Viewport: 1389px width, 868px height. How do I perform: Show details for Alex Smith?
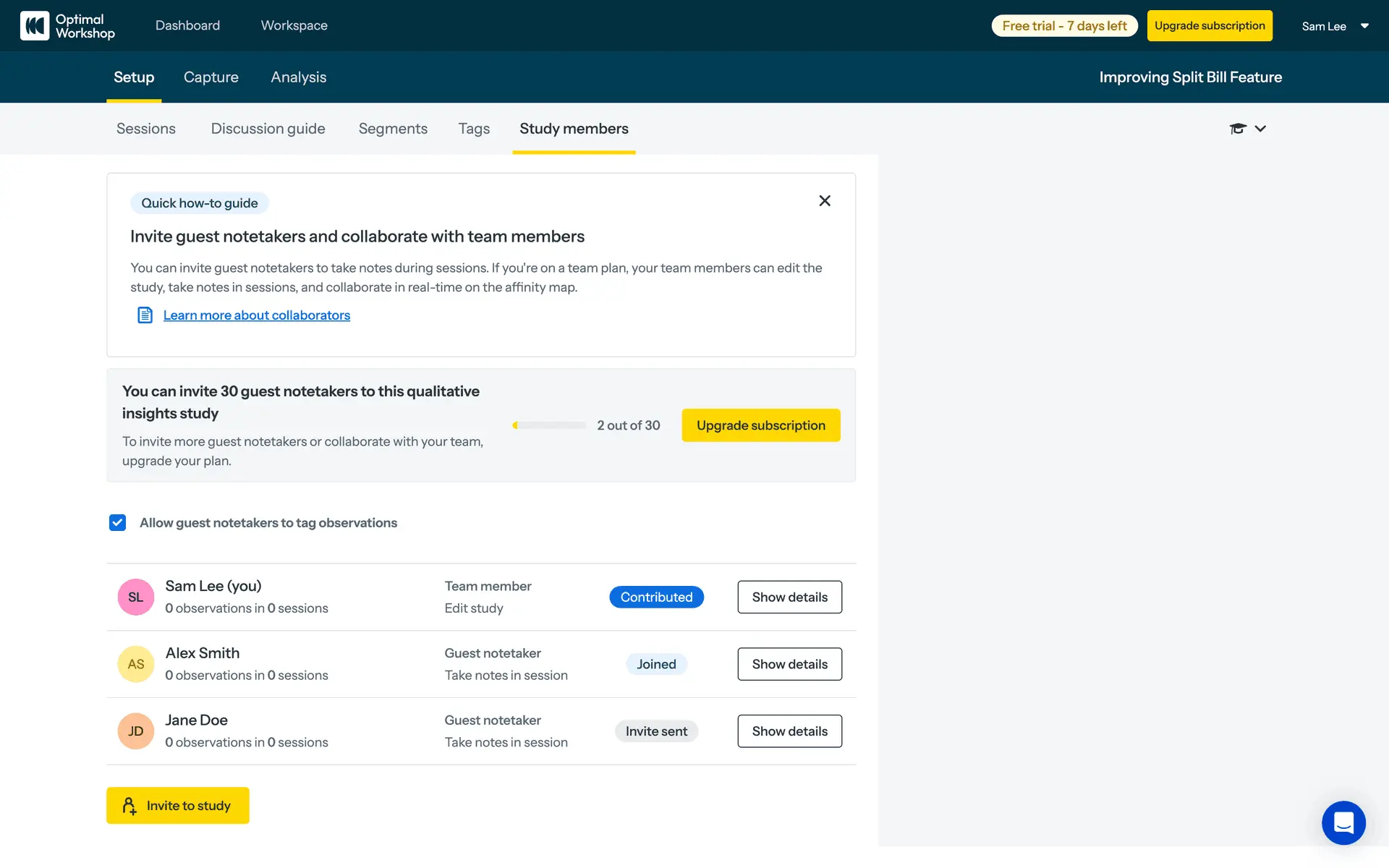[789, 664]
